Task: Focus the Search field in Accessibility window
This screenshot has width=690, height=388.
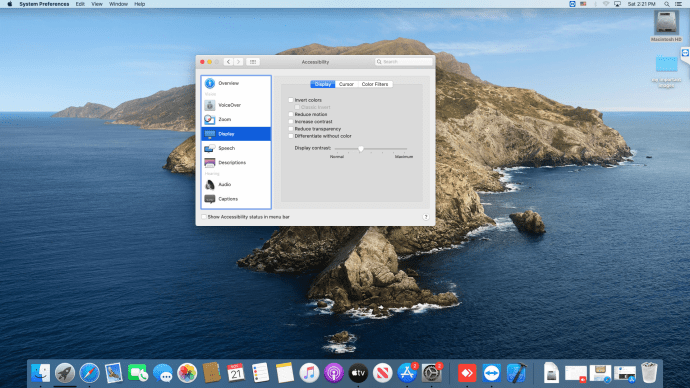Action: [x=404, y=62]
